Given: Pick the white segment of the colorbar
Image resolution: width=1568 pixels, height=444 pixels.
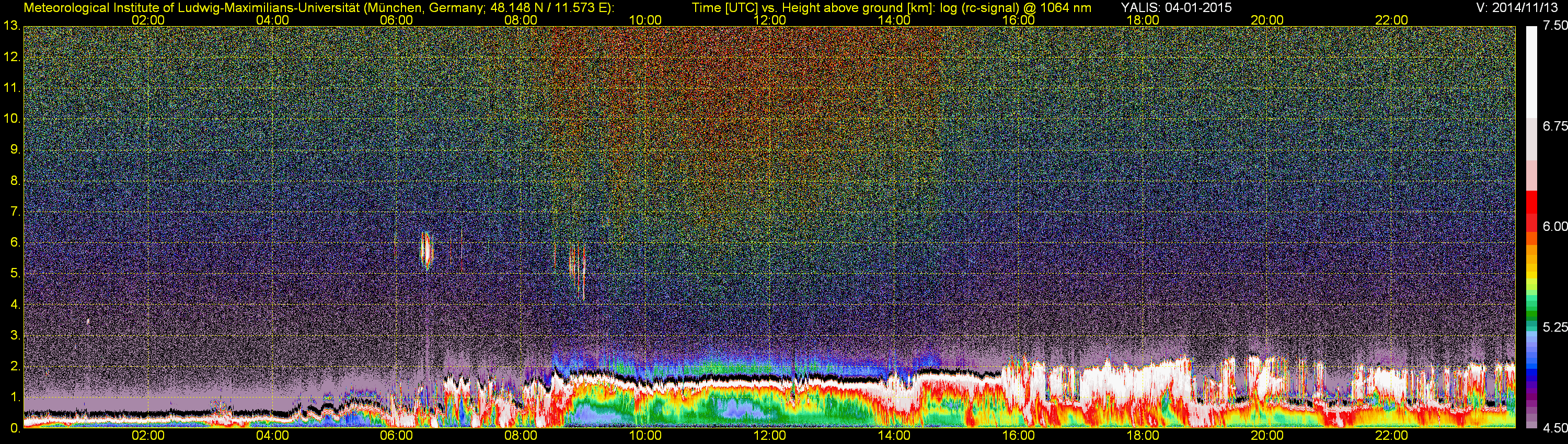Looking at the screenshot, I should [x=1531, y=72].
